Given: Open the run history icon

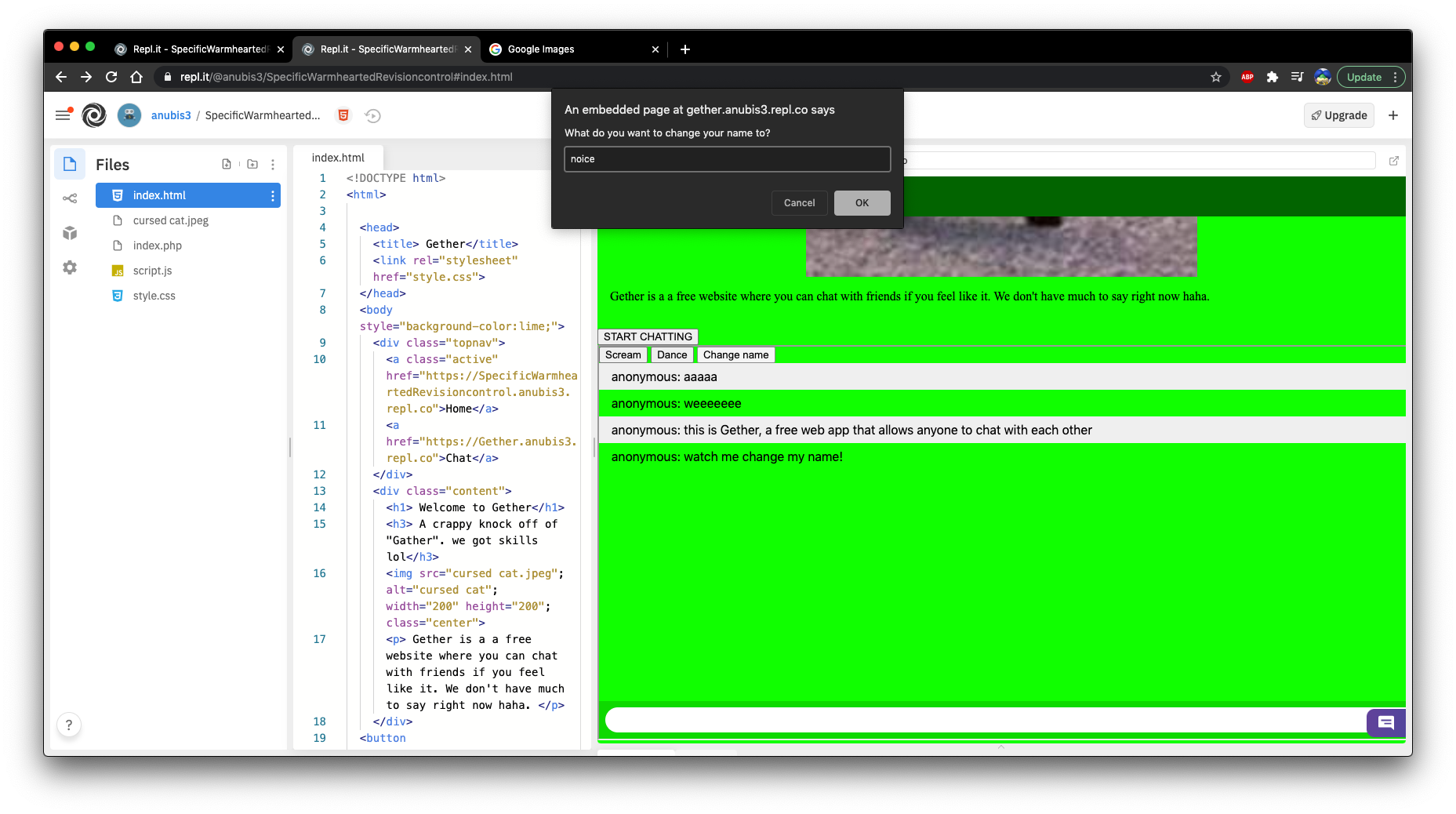Looking at the screenshot, I should pos(373,115).
